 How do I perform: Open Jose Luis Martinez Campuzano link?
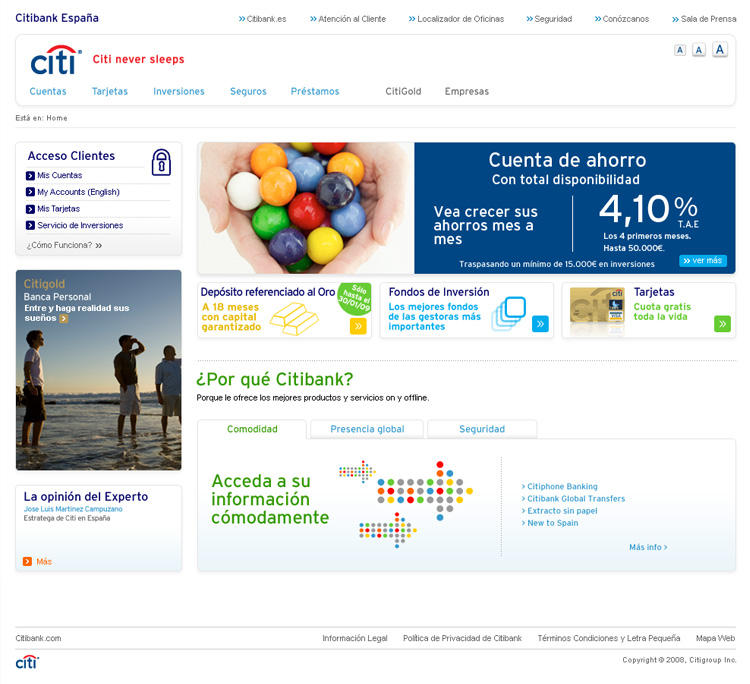point(73,509)
